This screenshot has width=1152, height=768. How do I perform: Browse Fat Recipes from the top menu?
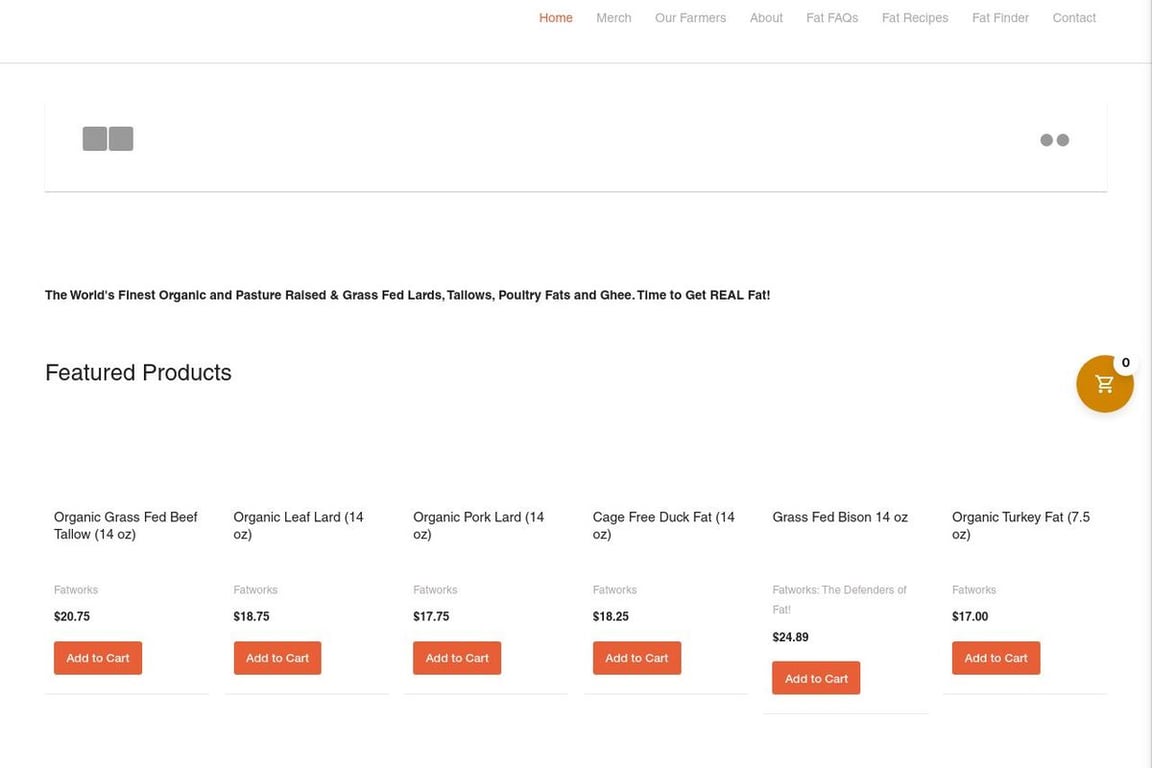[914, 18]
